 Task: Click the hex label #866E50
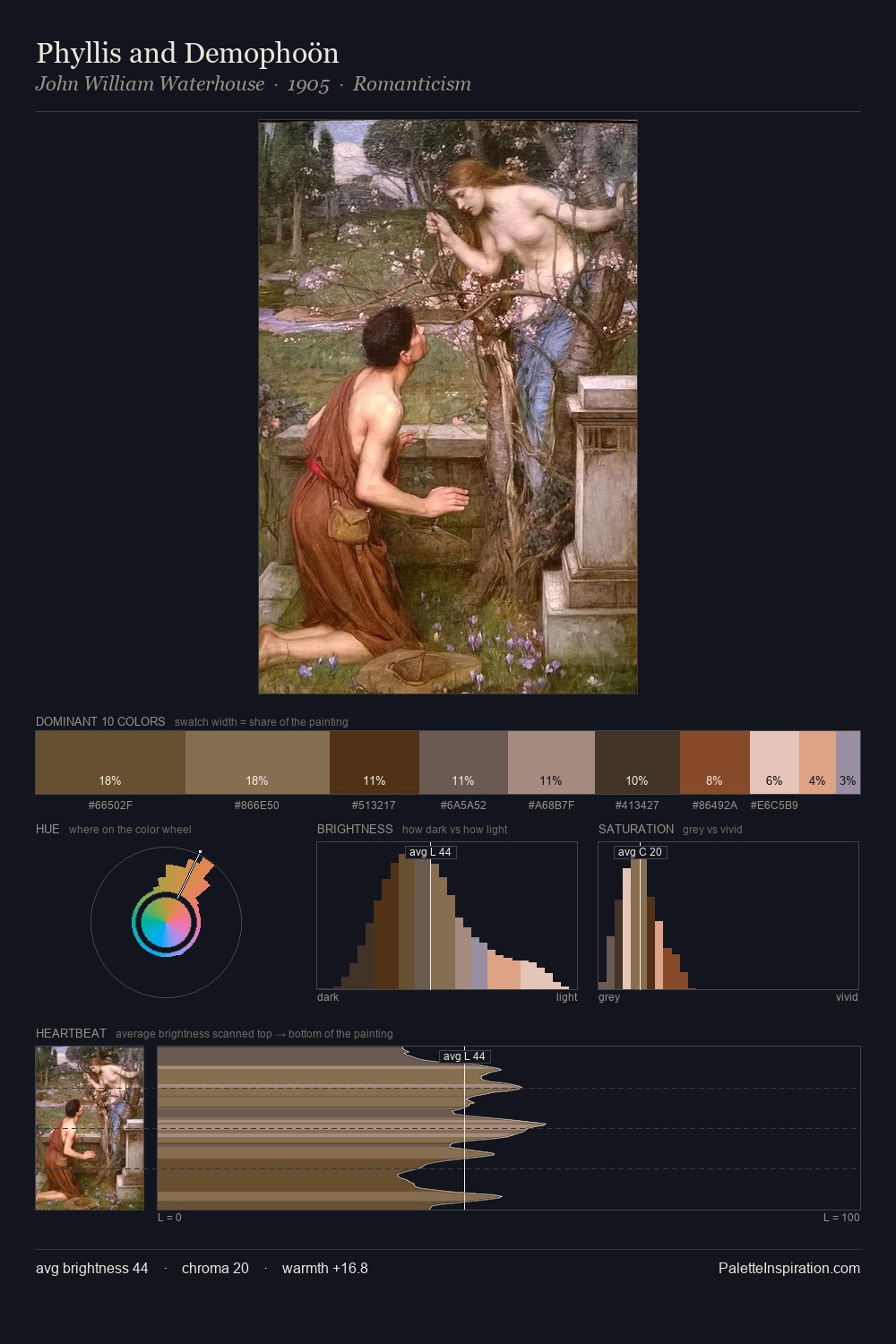click(x=257, y=806)
